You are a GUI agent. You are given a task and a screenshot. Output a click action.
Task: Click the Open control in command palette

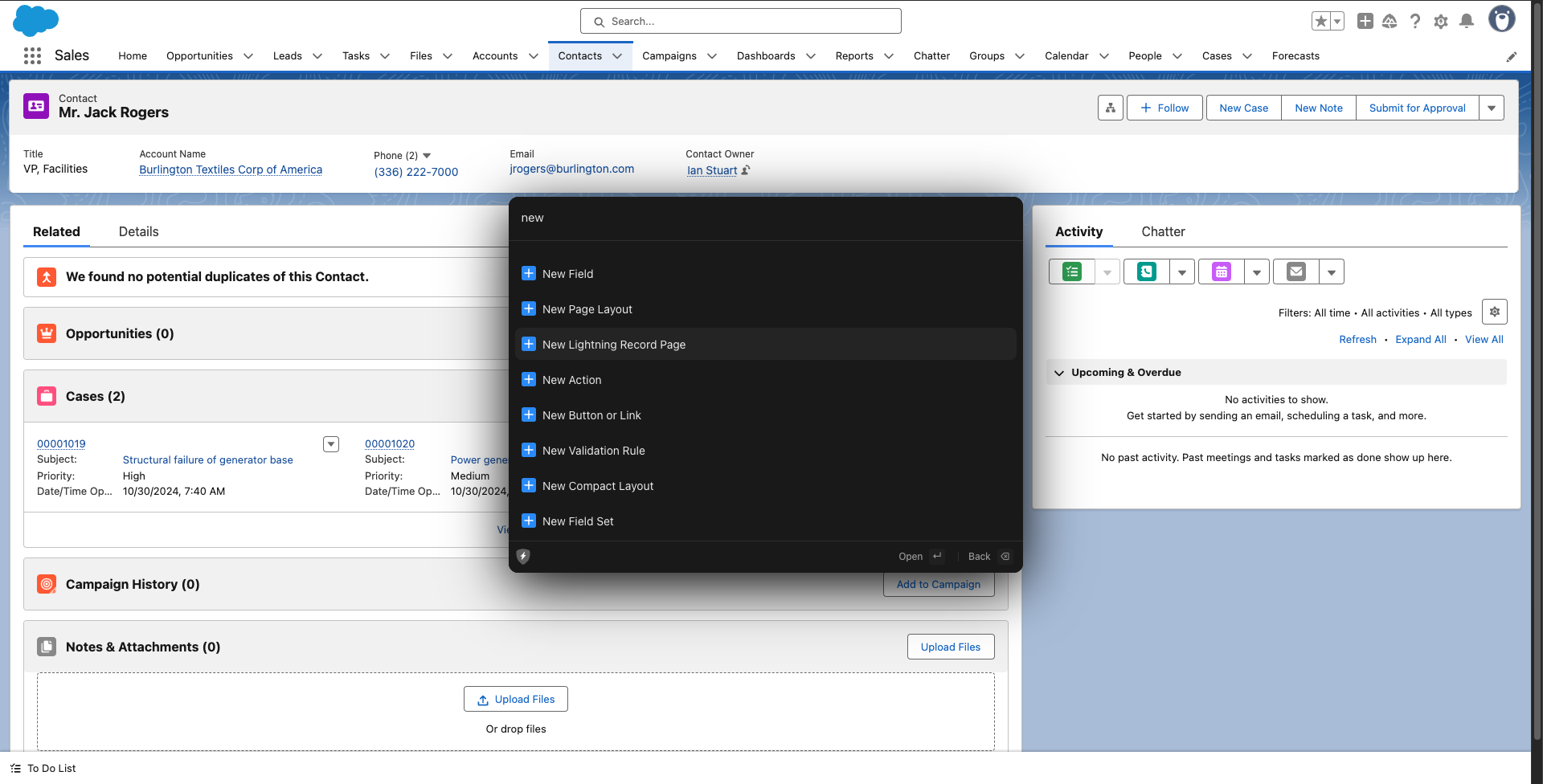(921, 556)
